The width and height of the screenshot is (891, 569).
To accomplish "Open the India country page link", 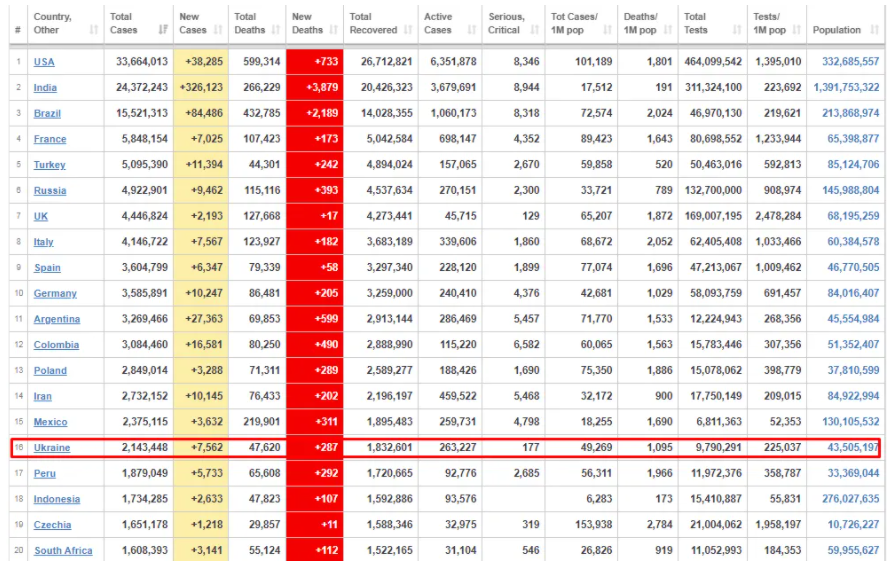I will 46,88.
